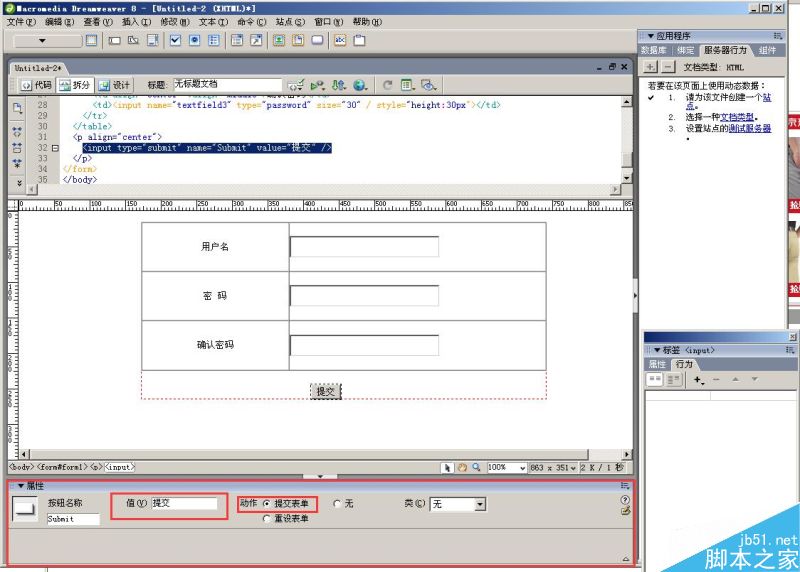Select the 提交表单 radio button
Viewport: 800px width, 572px height.
(x=266, y=504)
